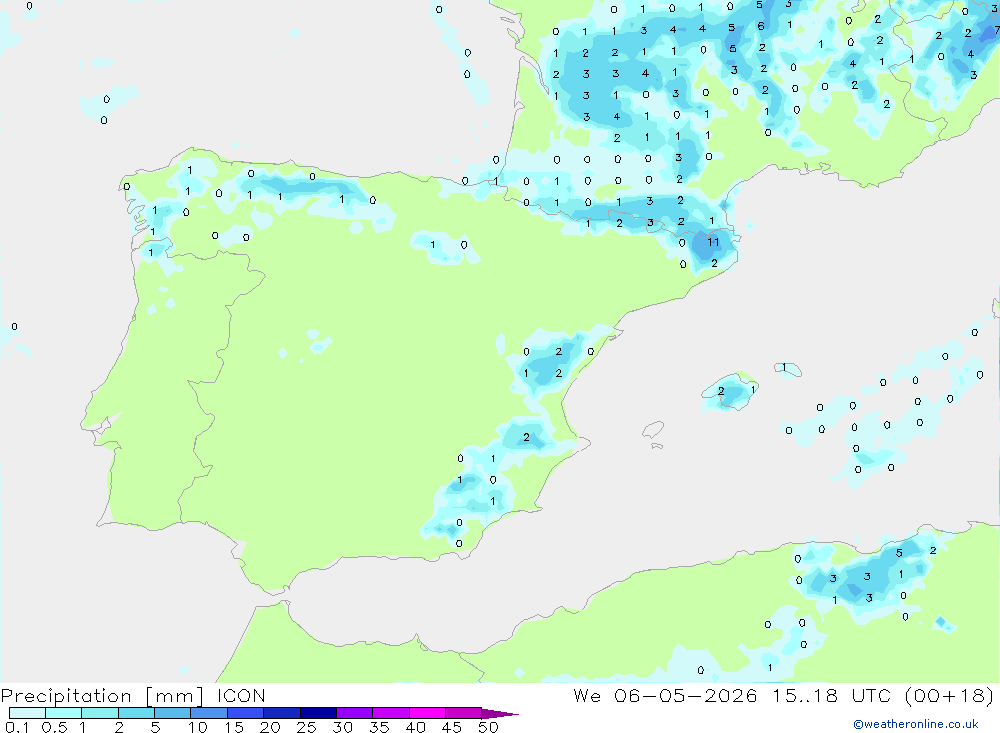Select legend swatch between 40 and 45

click(x=427, y=713)
